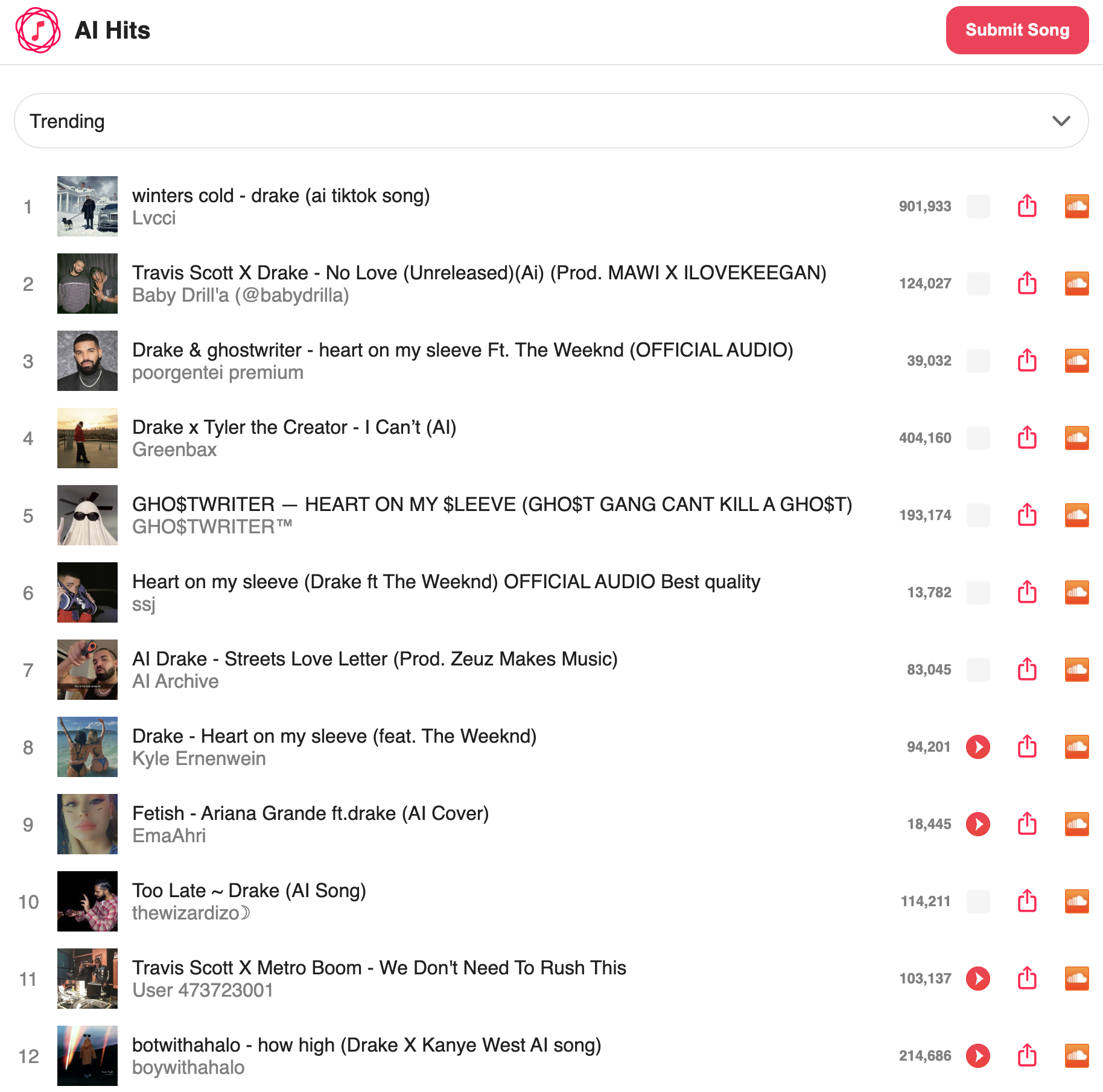This screenshot has height=1092, width=1103.
Task: Share the Too Late Drake song
Action: [x=1027, y=901]
